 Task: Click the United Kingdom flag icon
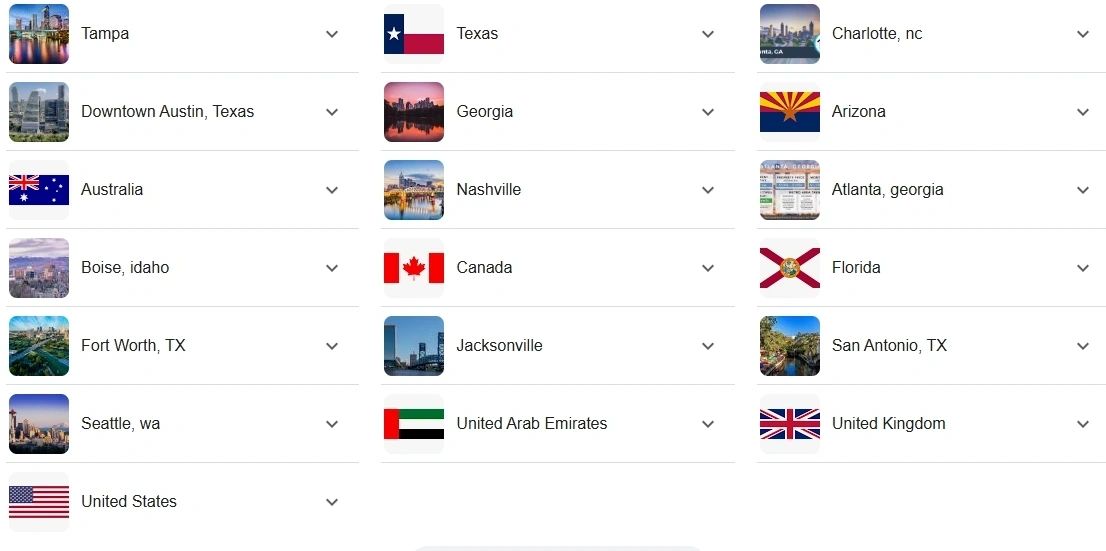(x=790, y=424)
